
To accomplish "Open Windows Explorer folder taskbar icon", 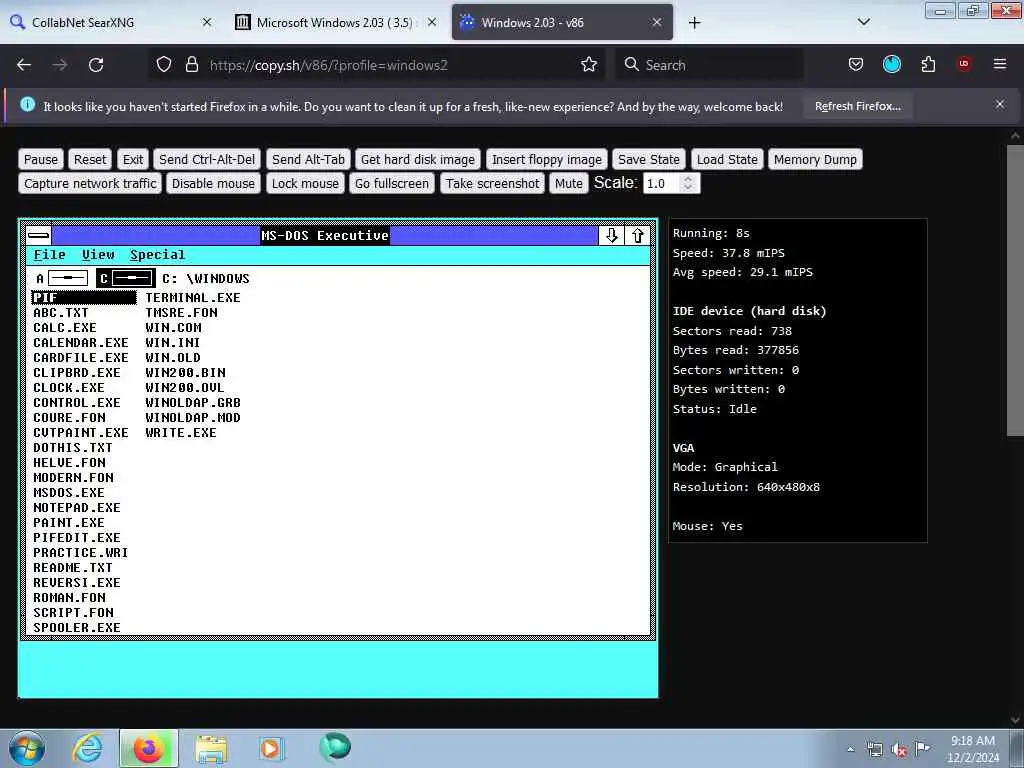I will point(211,749).
